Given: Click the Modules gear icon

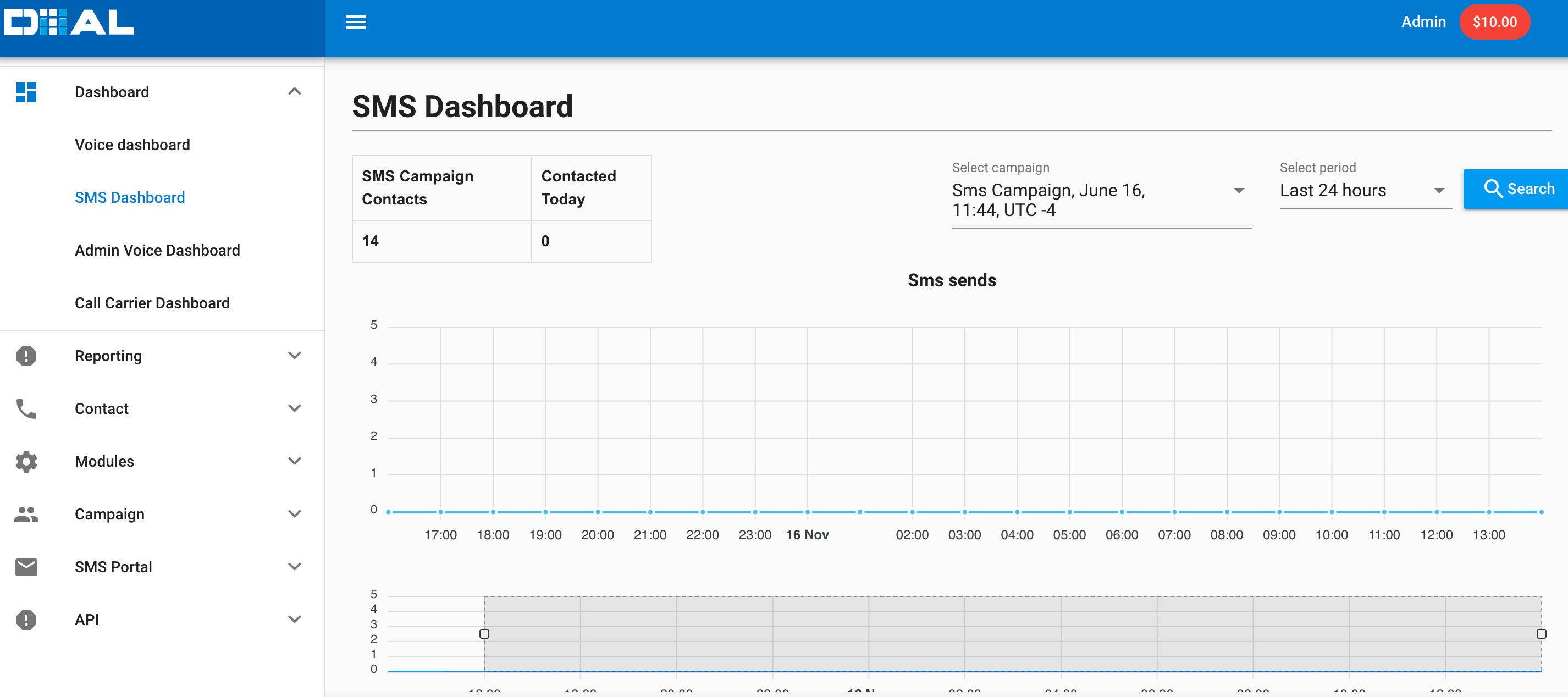Looking at the screenshot, I should click(26, 461).
